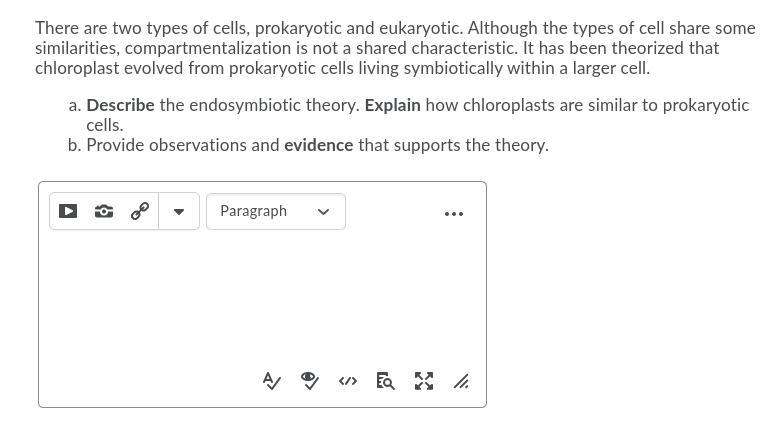Preview the answer content
The height and width of the screenshot is (432, 768).
pos(385,381)
